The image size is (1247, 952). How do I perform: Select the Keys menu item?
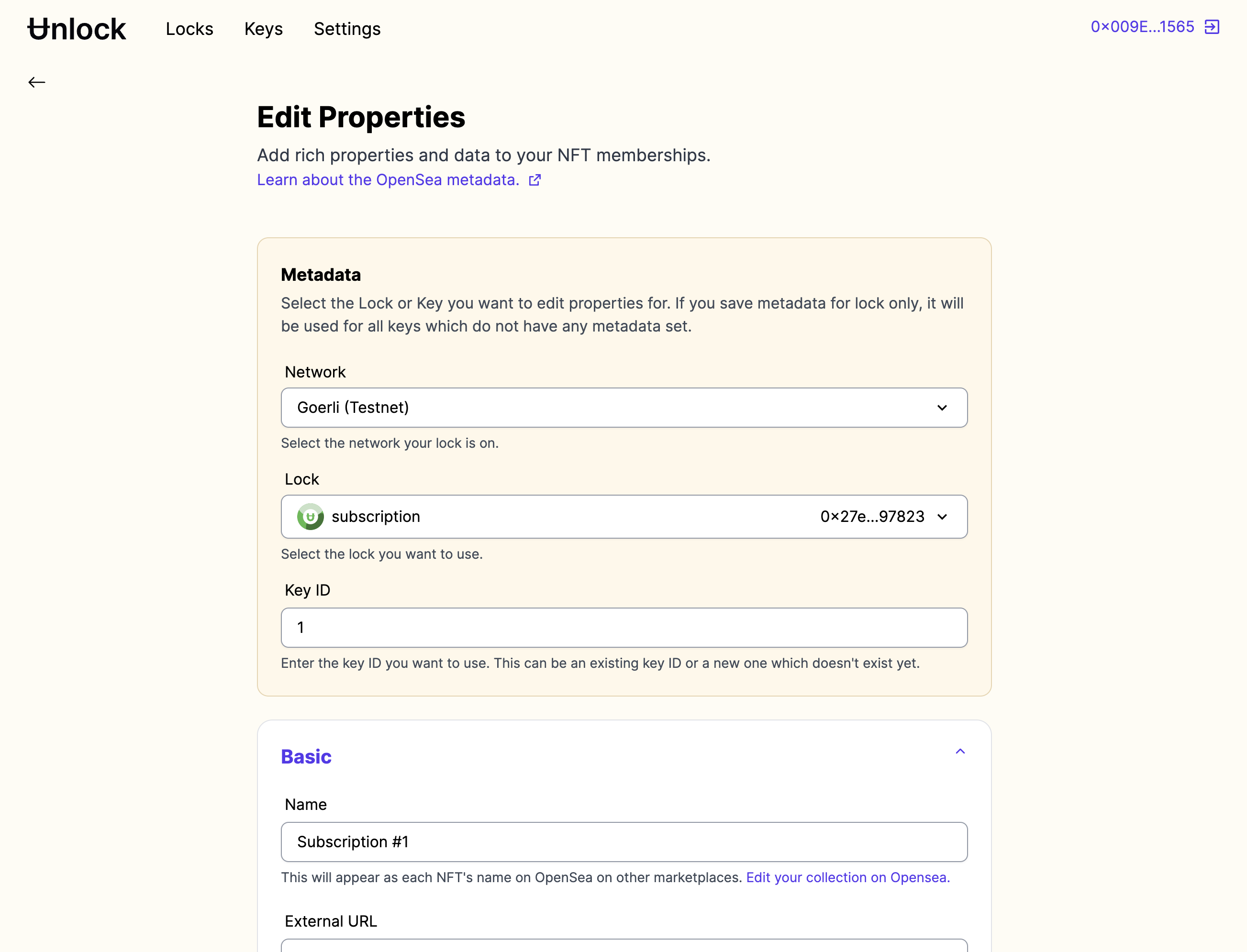point(263,28)
